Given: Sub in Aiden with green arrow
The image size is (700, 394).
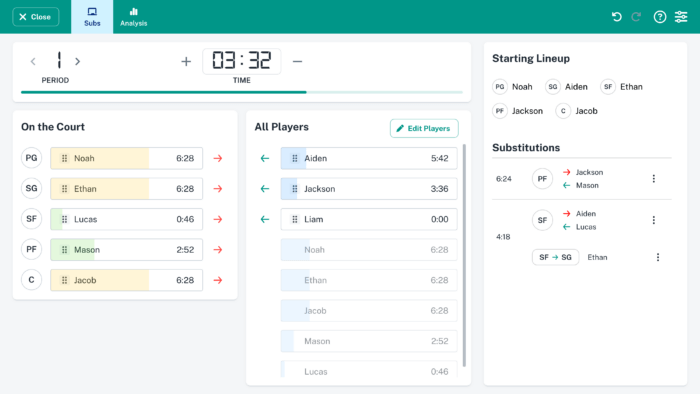Looking at the screenshot, I should pos(265,158).
